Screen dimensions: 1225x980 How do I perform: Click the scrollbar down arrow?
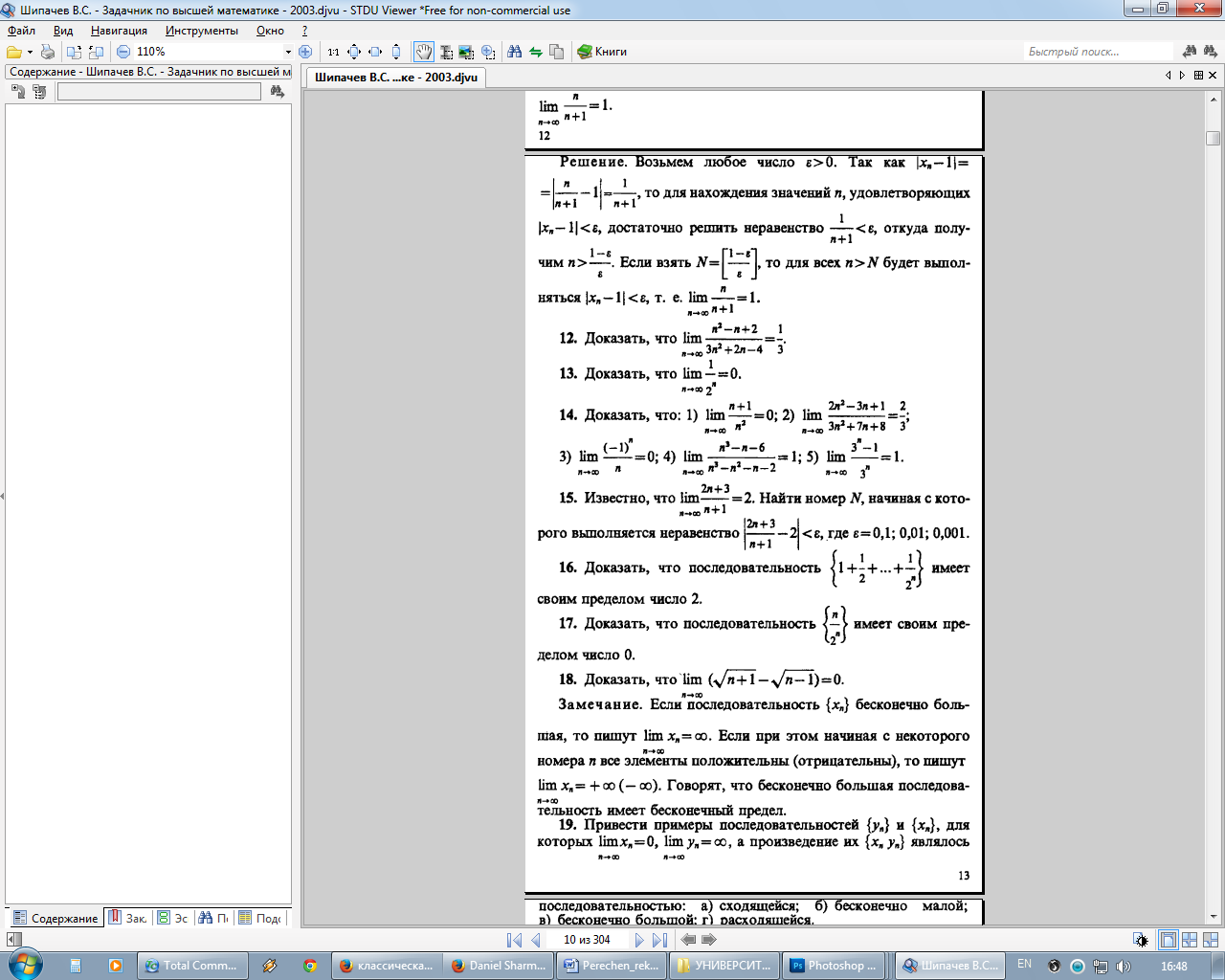(x=1214, y=917)
